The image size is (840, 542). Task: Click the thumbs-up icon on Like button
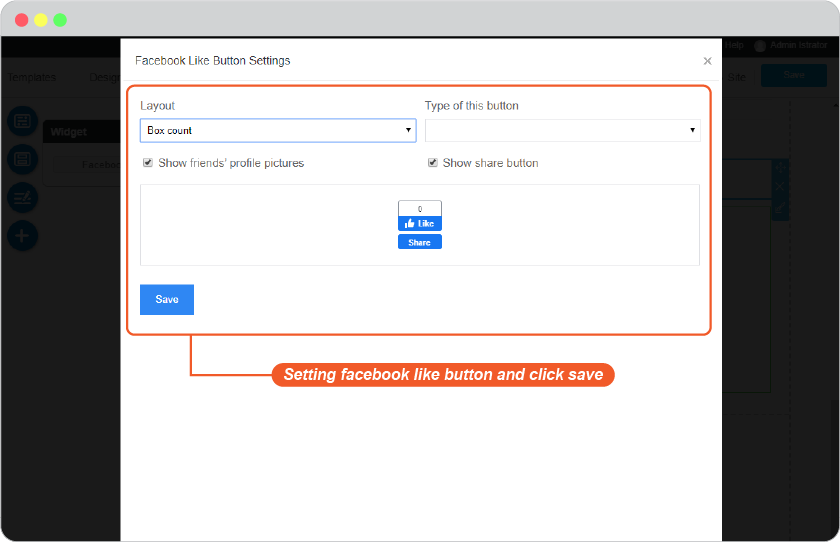[410, 223]
